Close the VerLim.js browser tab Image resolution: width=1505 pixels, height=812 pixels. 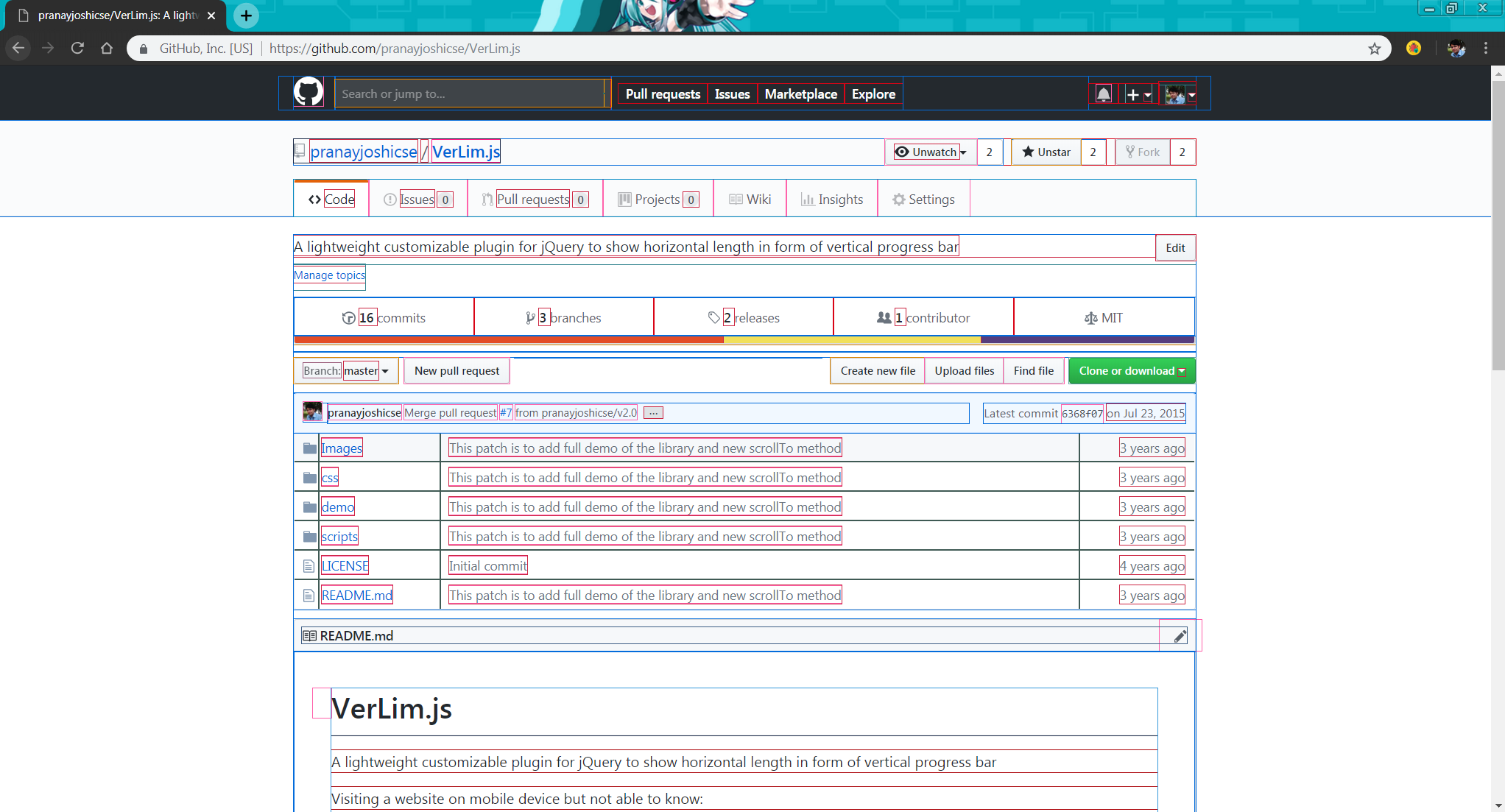(211, 15)
